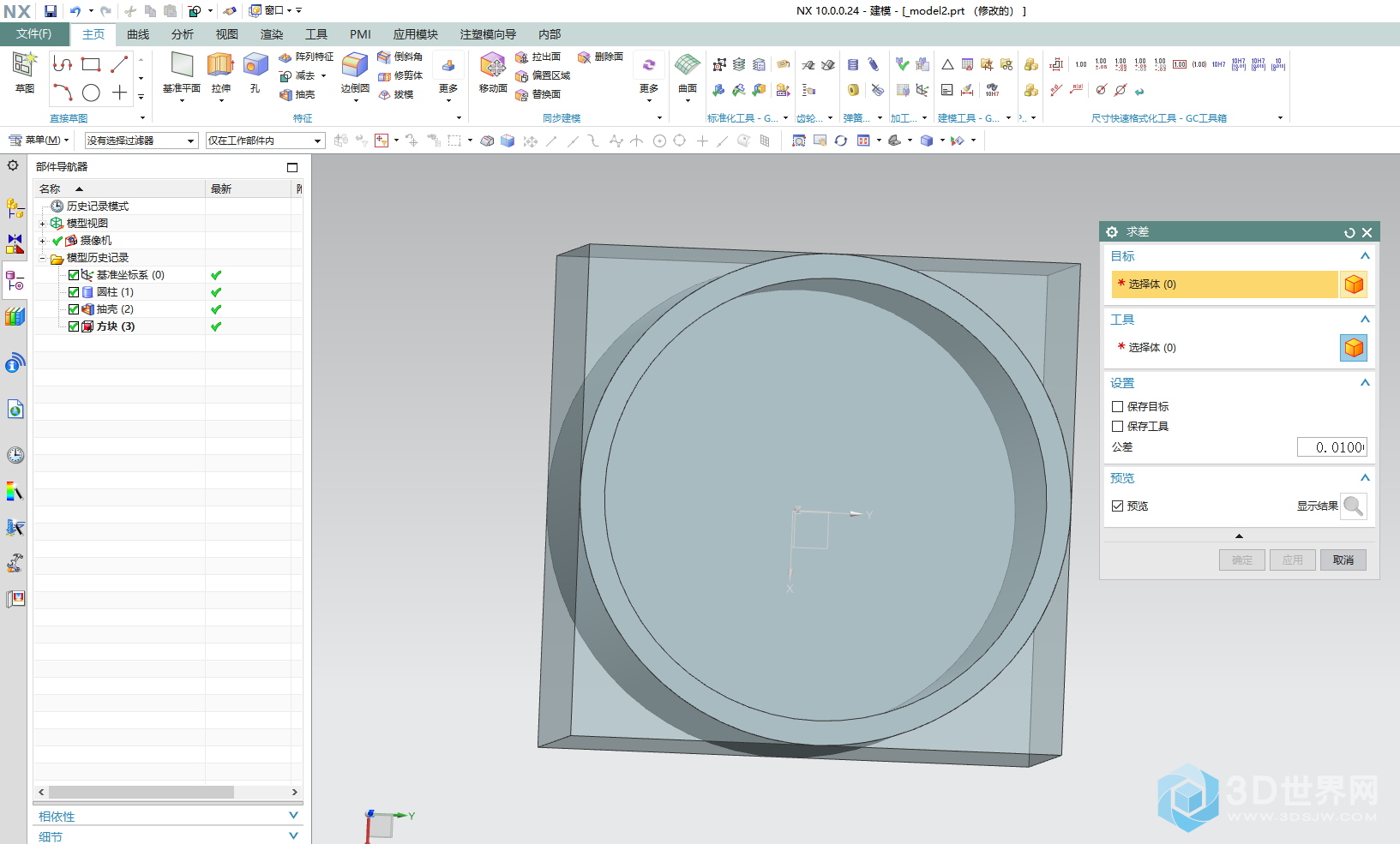The height and width of the screenshot is (844, 1400).
Task: Select the 历史记录模式 tree item
Action: tap(97, 207)
